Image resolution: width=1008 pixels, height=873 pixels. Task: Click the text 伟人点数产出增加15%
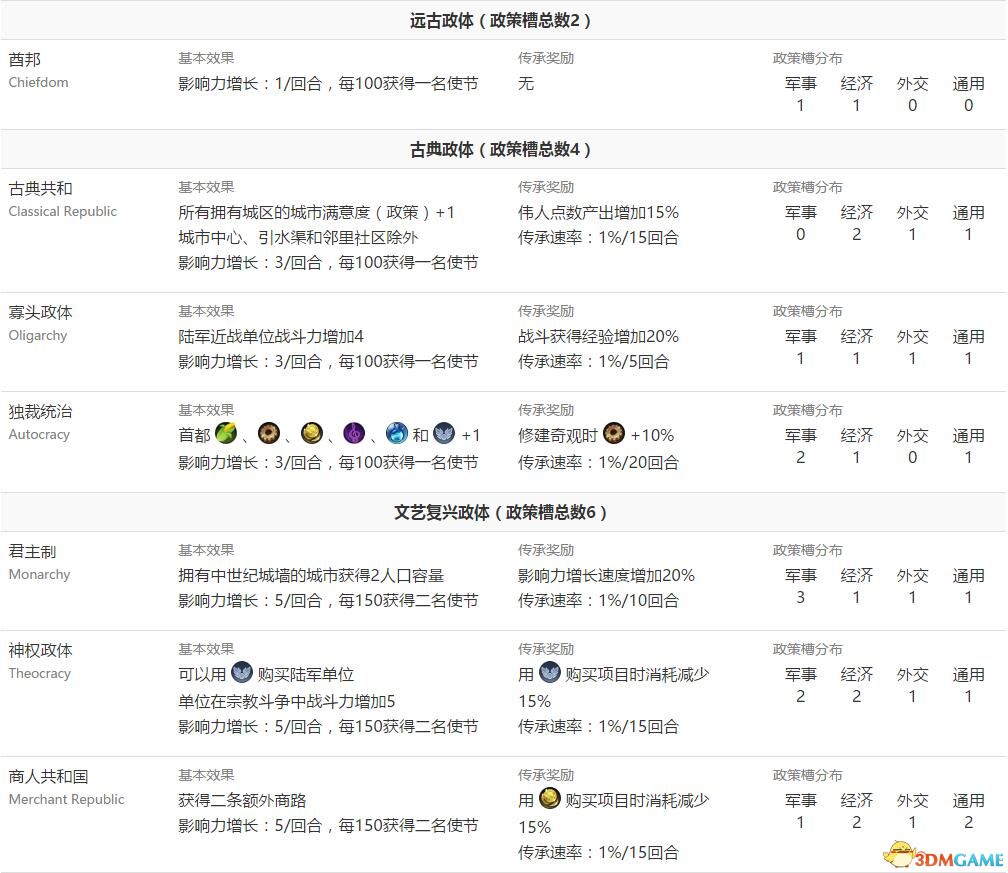tap(598, 213)
